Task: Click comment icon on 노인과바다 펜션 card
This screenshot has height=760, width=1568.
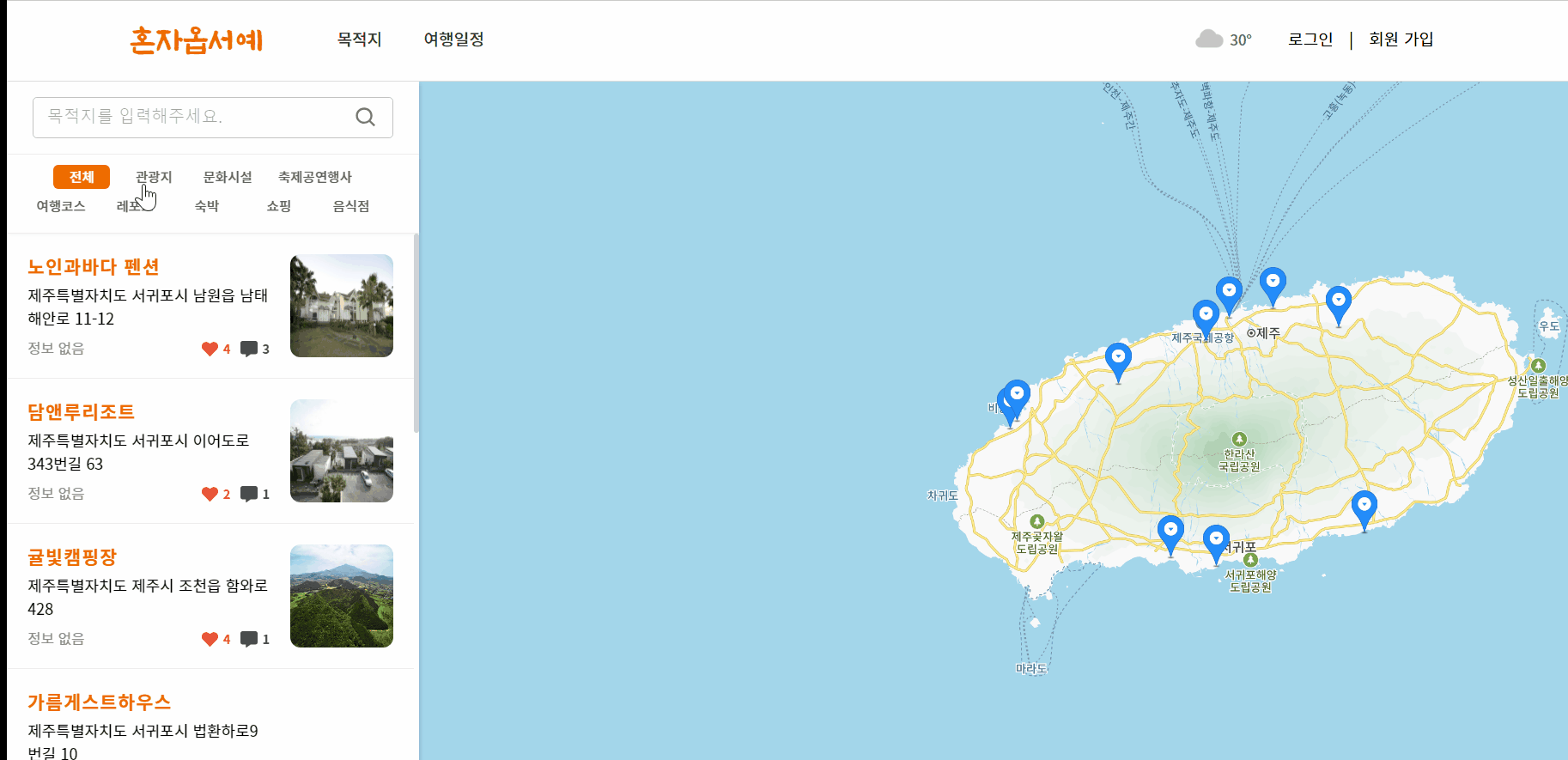Action: (x=249, y=349)
